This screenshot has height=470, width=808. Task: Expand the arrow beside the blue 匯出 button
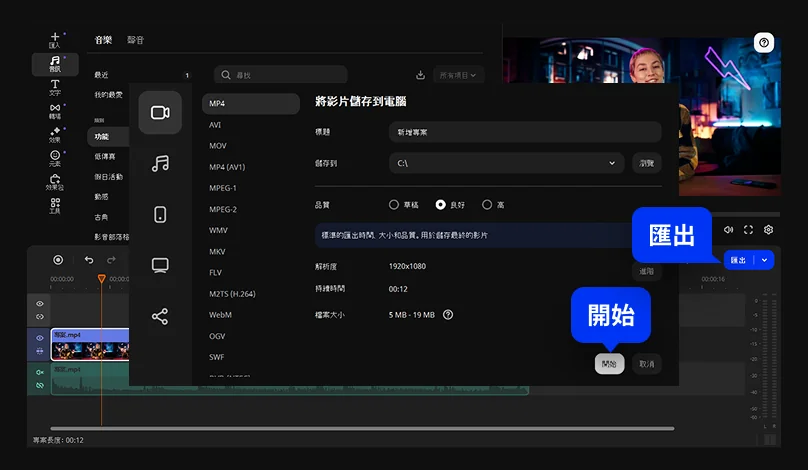coord(764,260)
